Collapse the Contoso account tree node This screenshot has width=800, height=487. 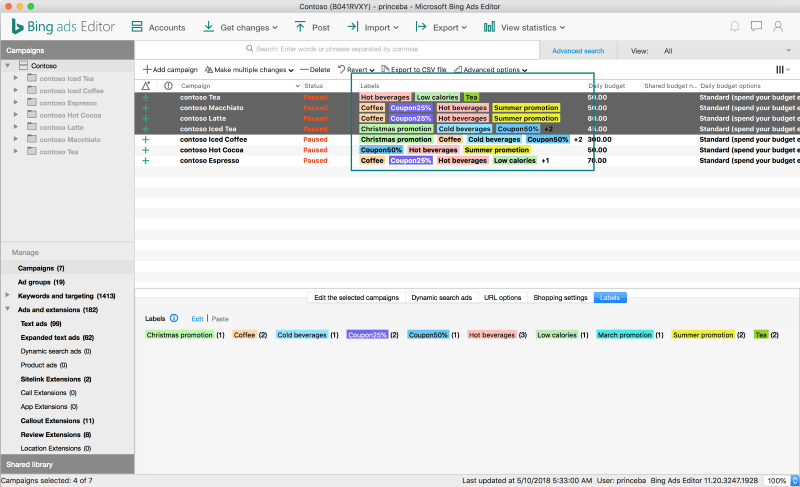pyautogui.click(x=8, y=65)
